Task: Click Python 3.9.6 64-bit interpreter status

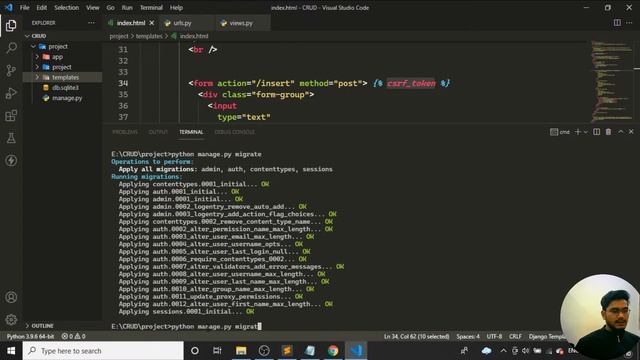Action: [30, 336]
